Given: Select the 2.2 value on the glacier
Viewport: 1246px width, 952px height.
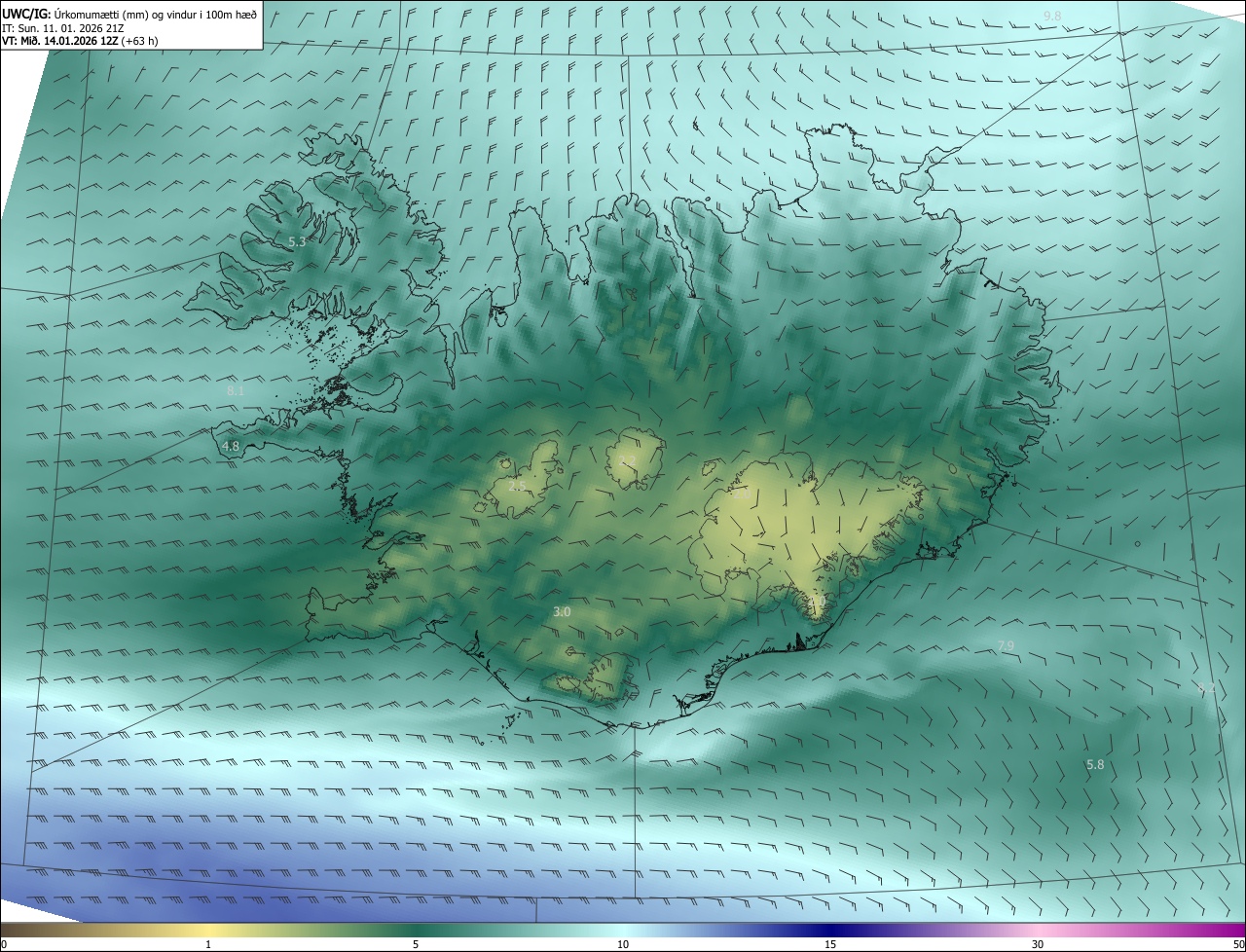Looking at the screenshot, I should 628,460.
